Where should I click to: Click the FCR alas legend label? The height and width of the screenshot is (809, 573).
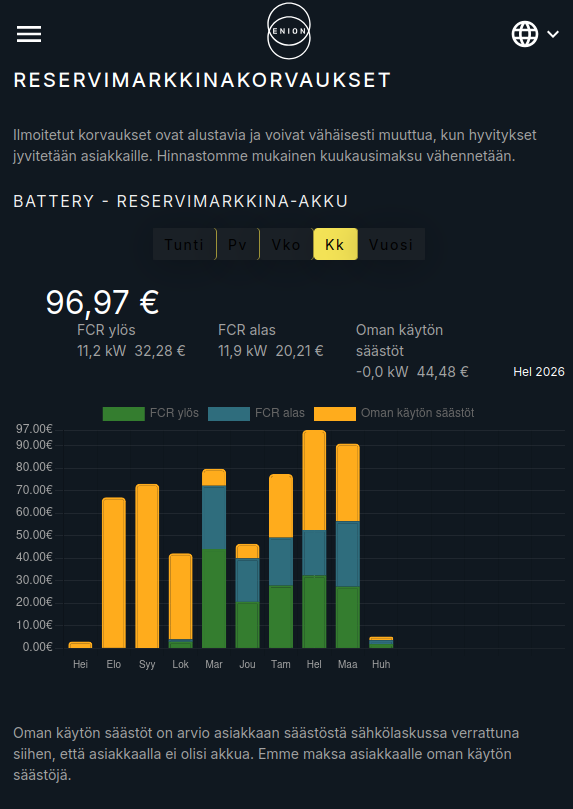pyautogui.click(x=280, y=413)
